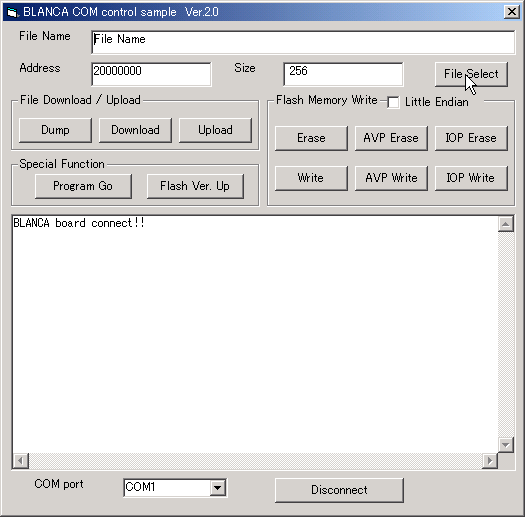Start a file Download
The height and width of the screenshot is (517, 525).
click(x=135, y=130)
